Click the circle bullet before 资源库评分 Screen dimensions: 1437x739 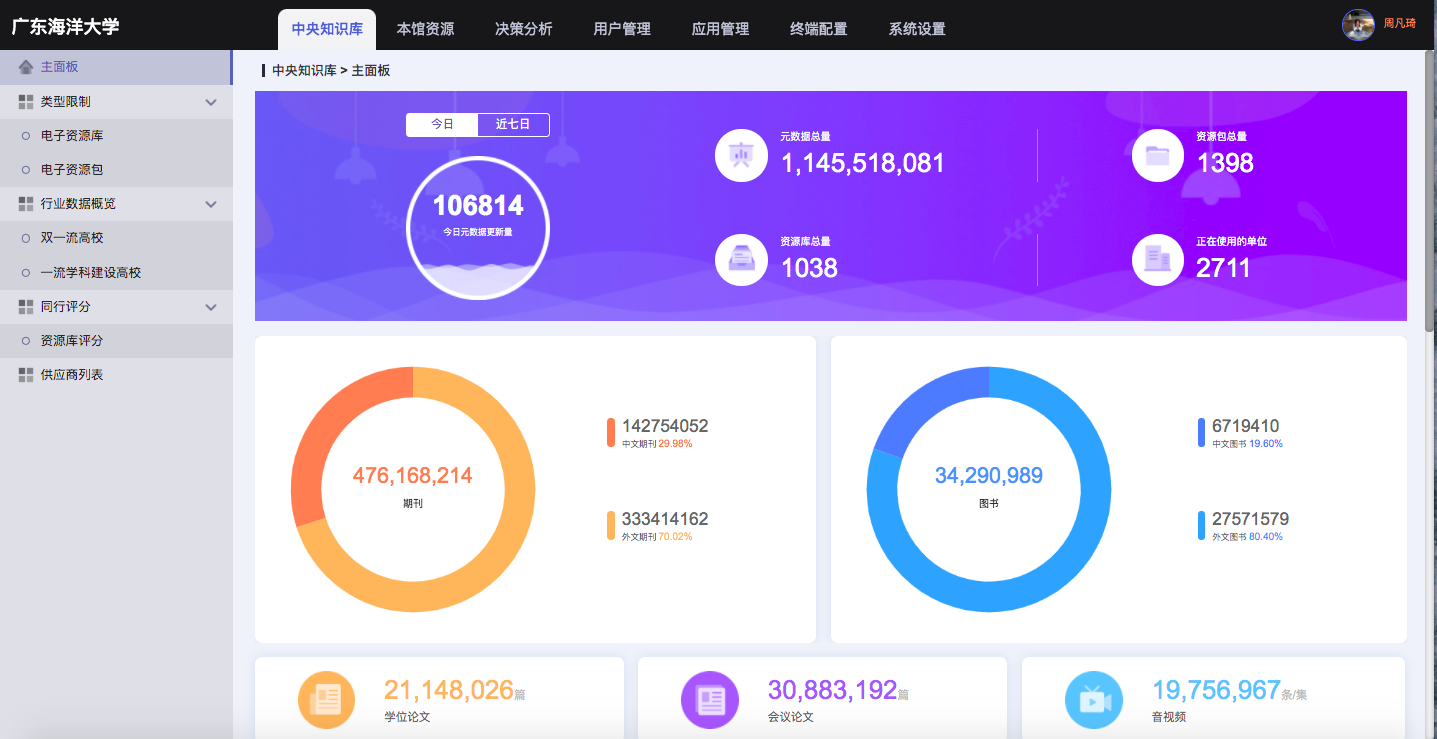pos(26,341)
